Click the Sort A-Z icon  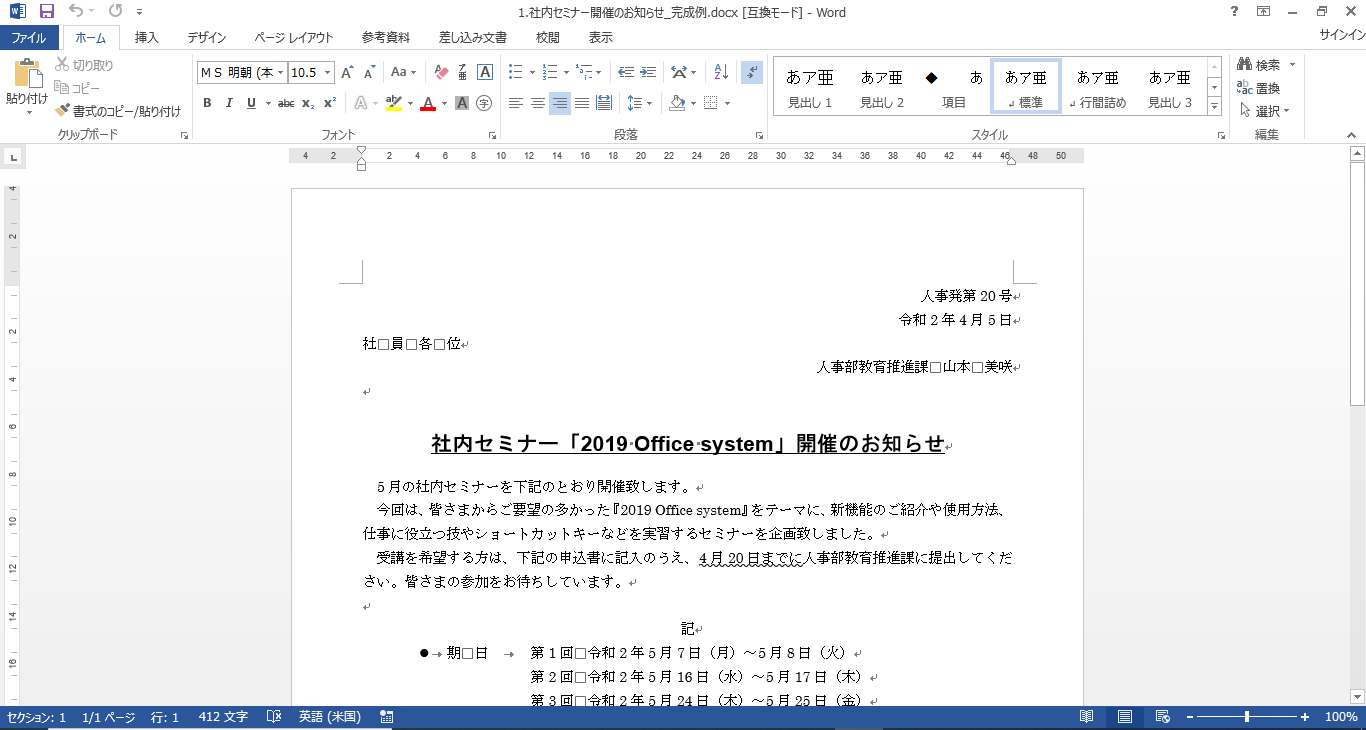(x=721, y=72)
